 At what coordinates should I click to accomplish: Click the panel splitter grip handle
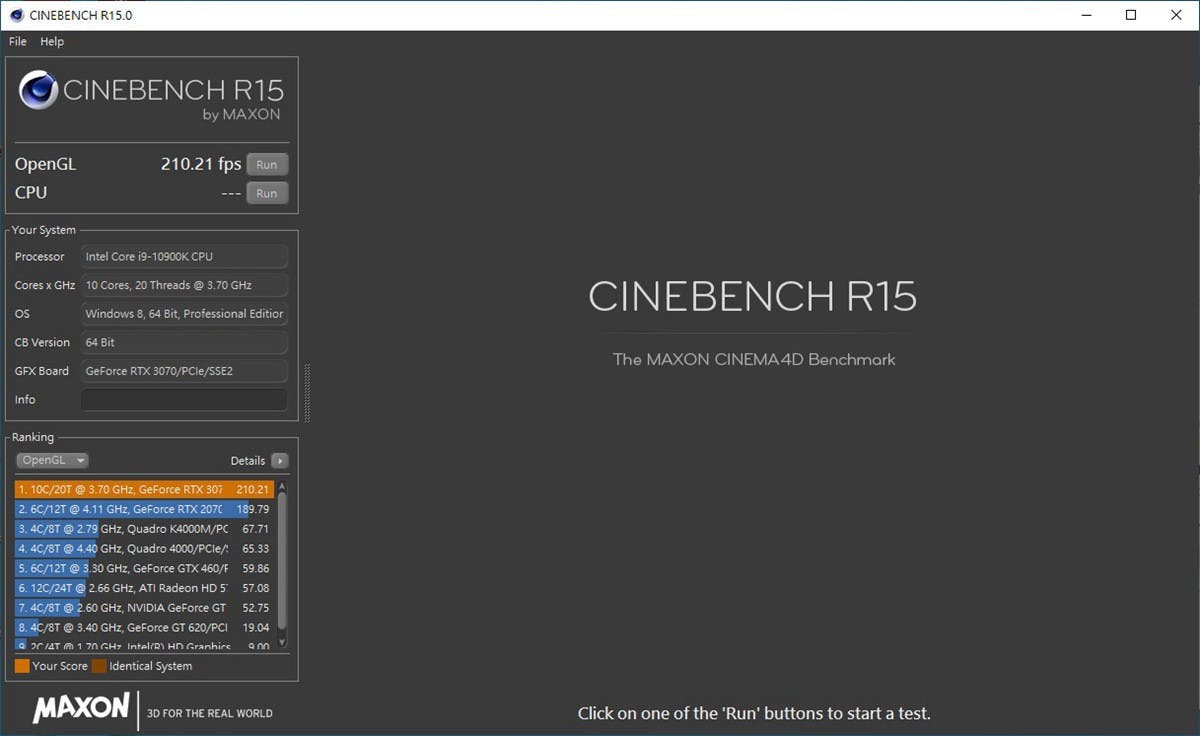coord(307,394)
